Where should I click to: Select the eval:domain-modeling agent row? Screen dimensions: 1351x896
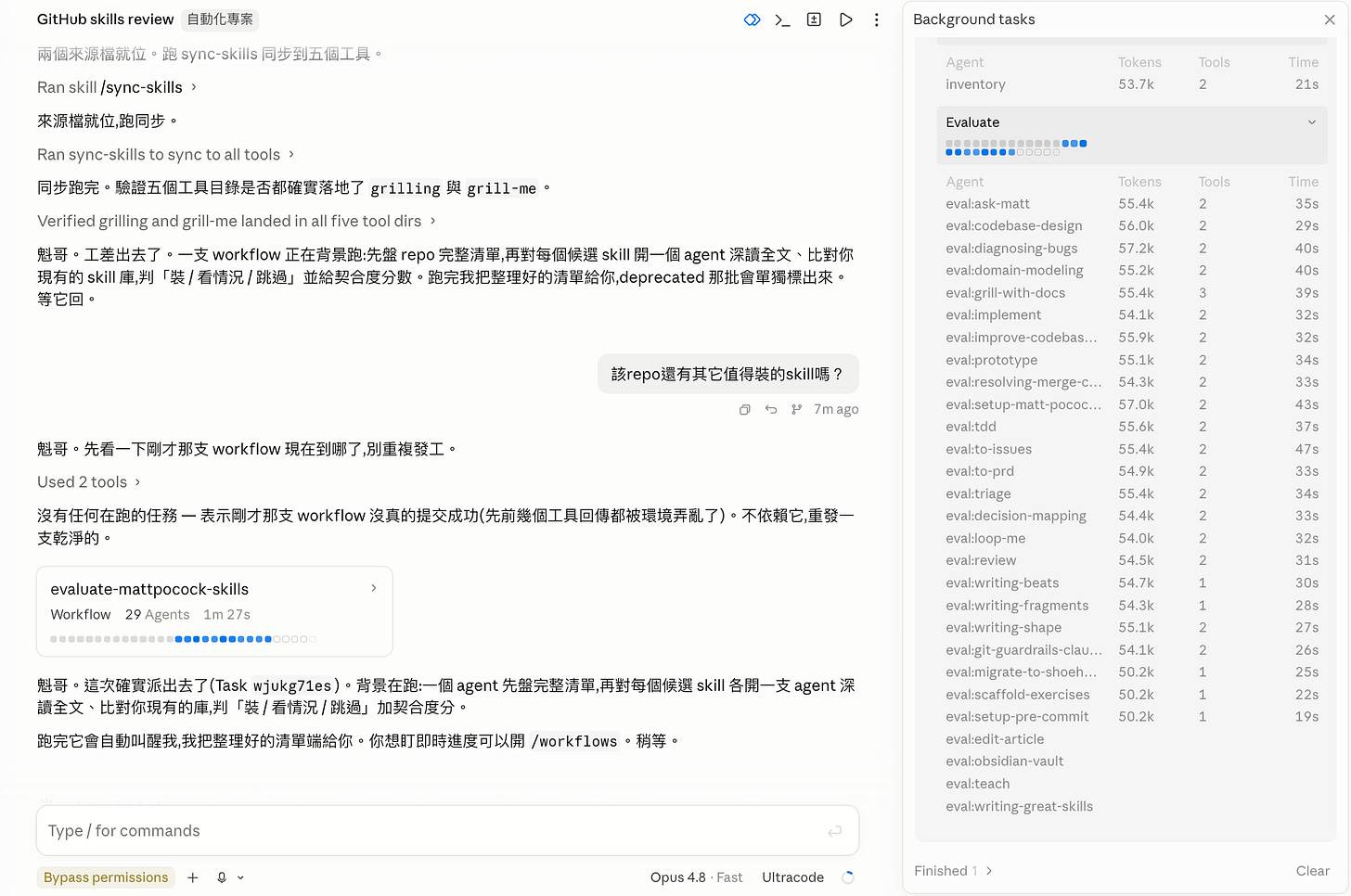tap(1132, 271)
